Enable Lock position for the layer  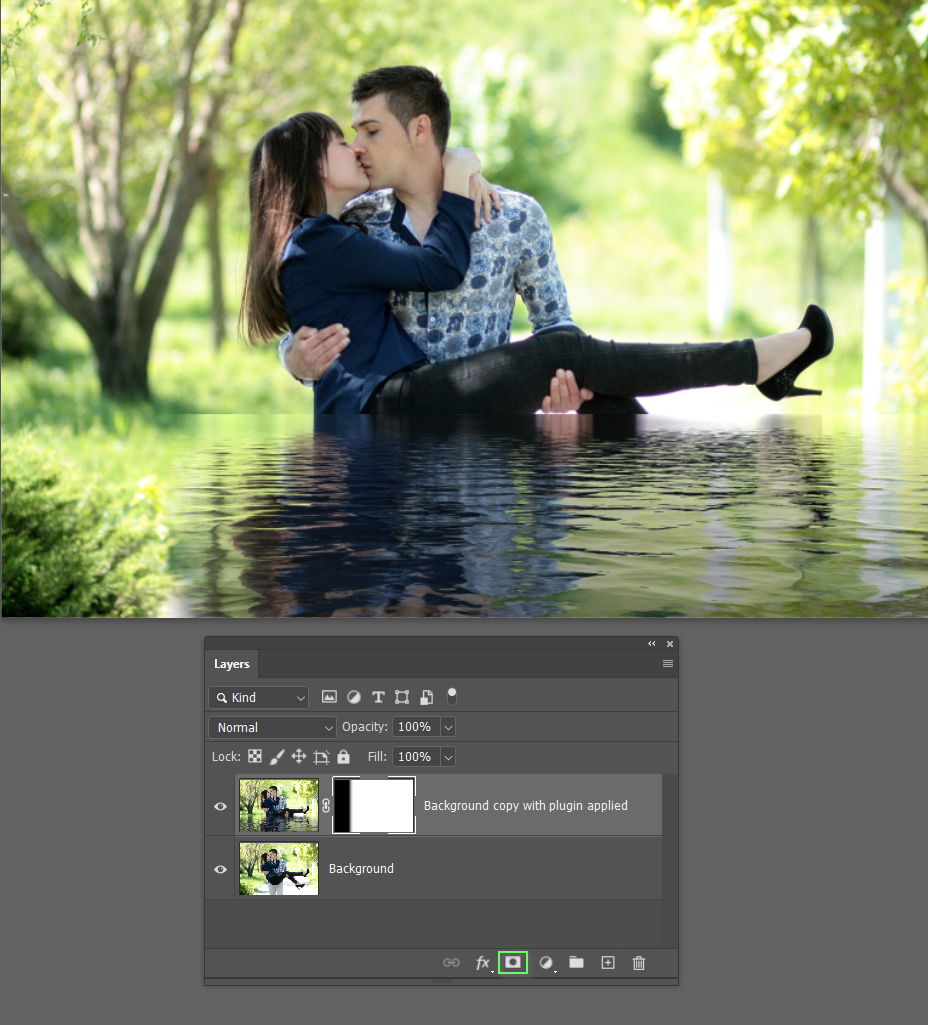click(299, 757)
